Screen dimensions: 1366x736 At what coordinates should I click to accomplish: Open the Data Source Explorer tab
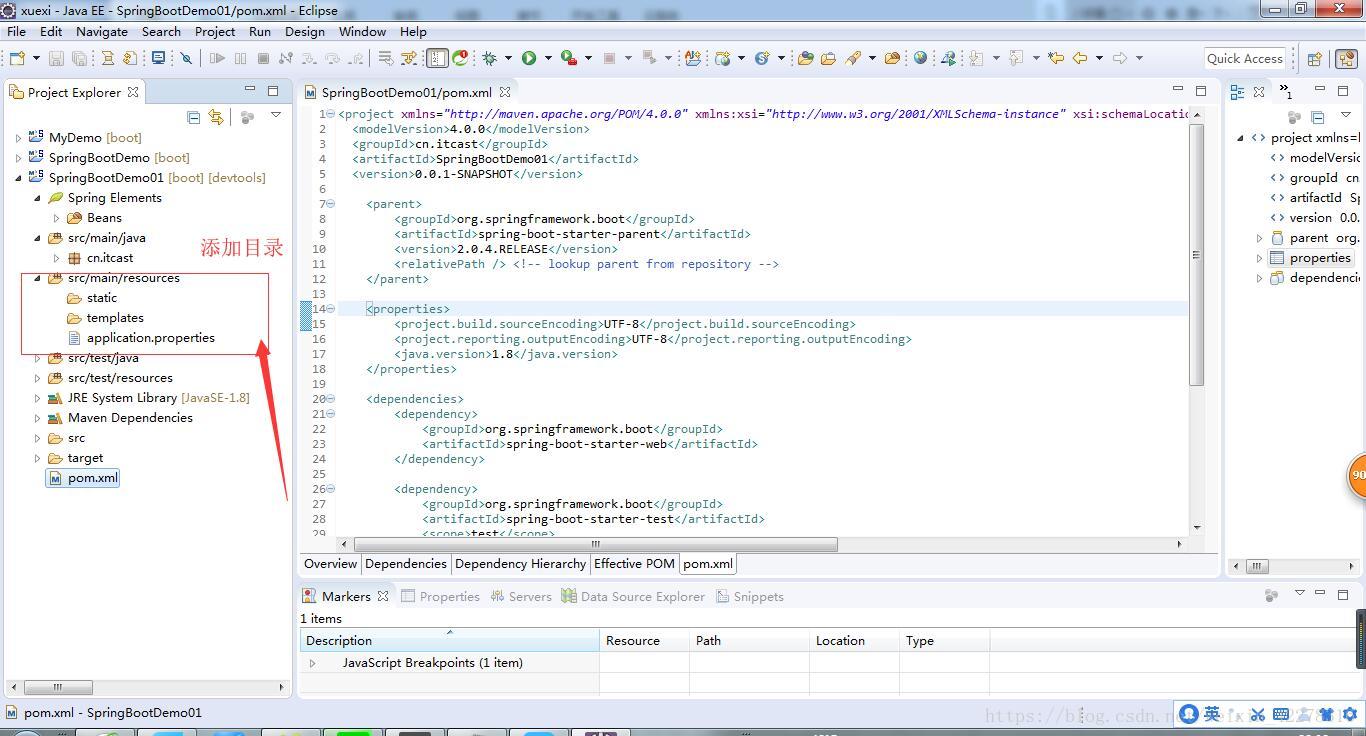tap(633, 596)
